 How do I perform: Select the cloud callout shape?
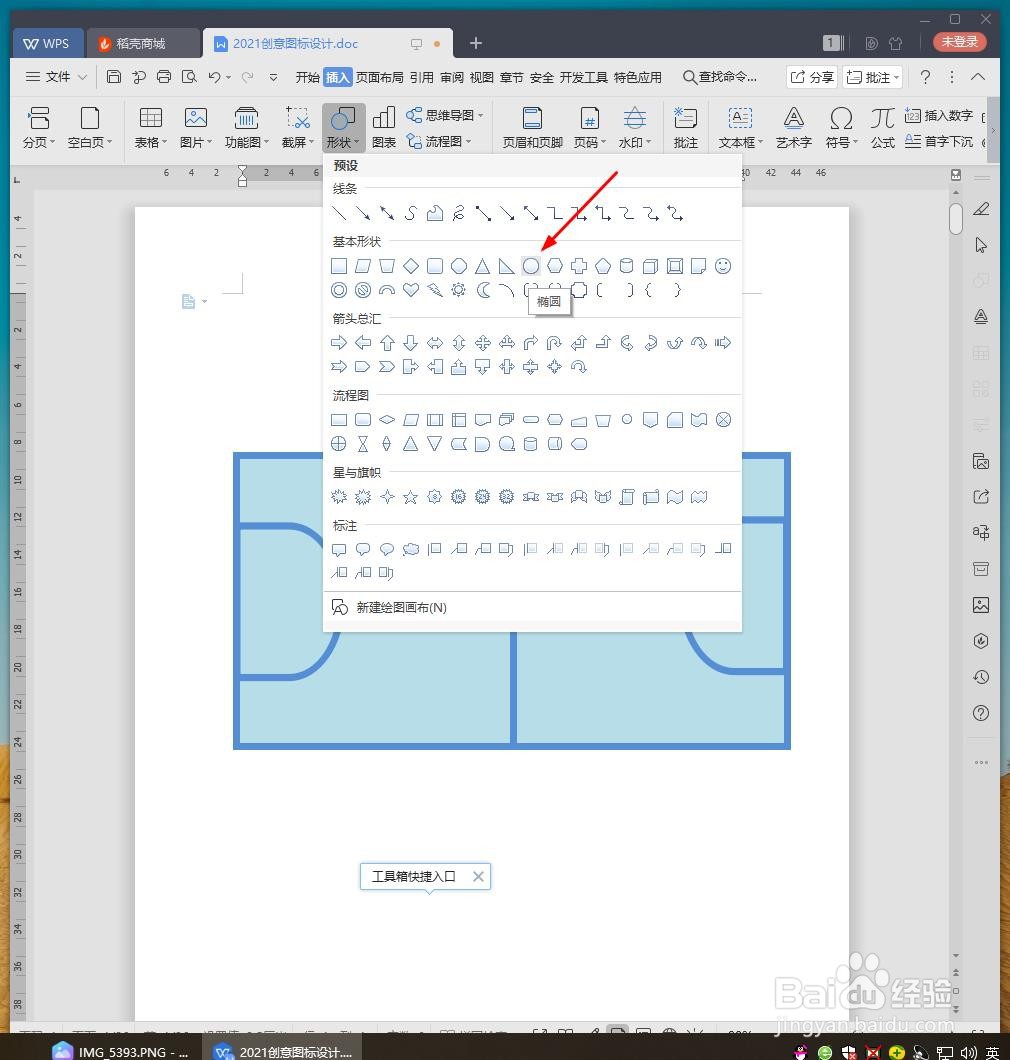pos(410,549)
